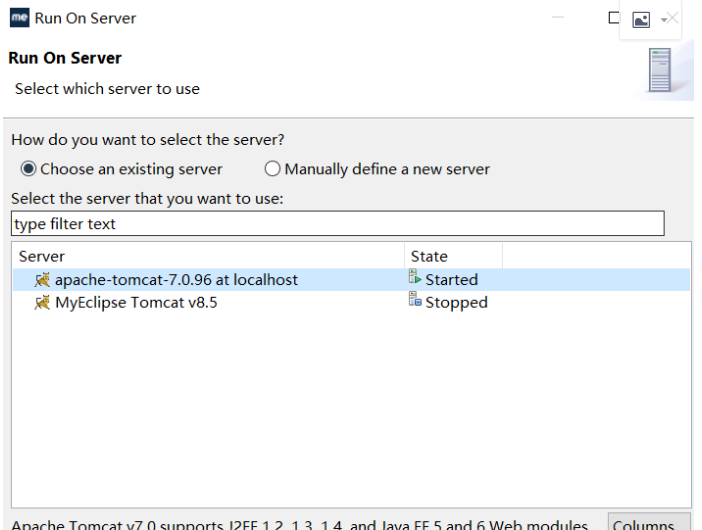The height and width of the screenshot is (530, 702).
Task: Click the Stopped state icon
Action: pos(415,299)
